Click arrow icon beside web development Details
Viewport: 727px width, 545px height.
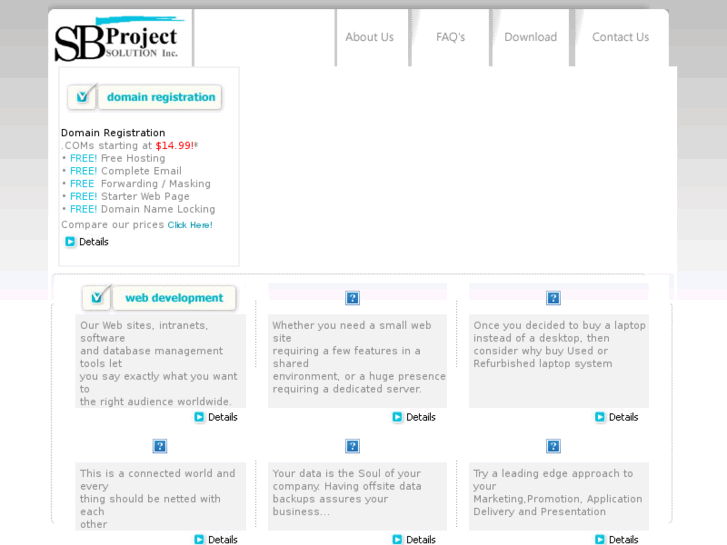(x=199, y=417)
